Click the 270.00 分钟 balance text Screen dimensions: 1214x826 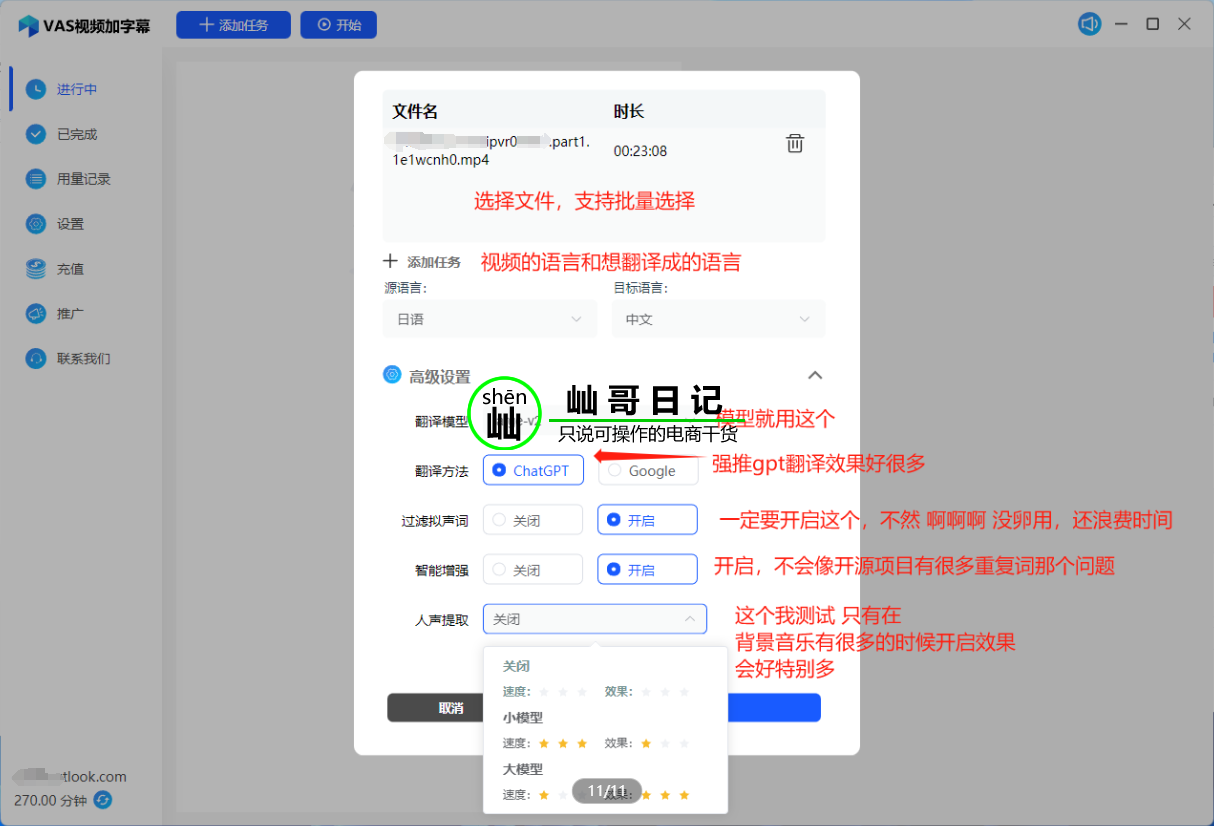coord(50,800)
